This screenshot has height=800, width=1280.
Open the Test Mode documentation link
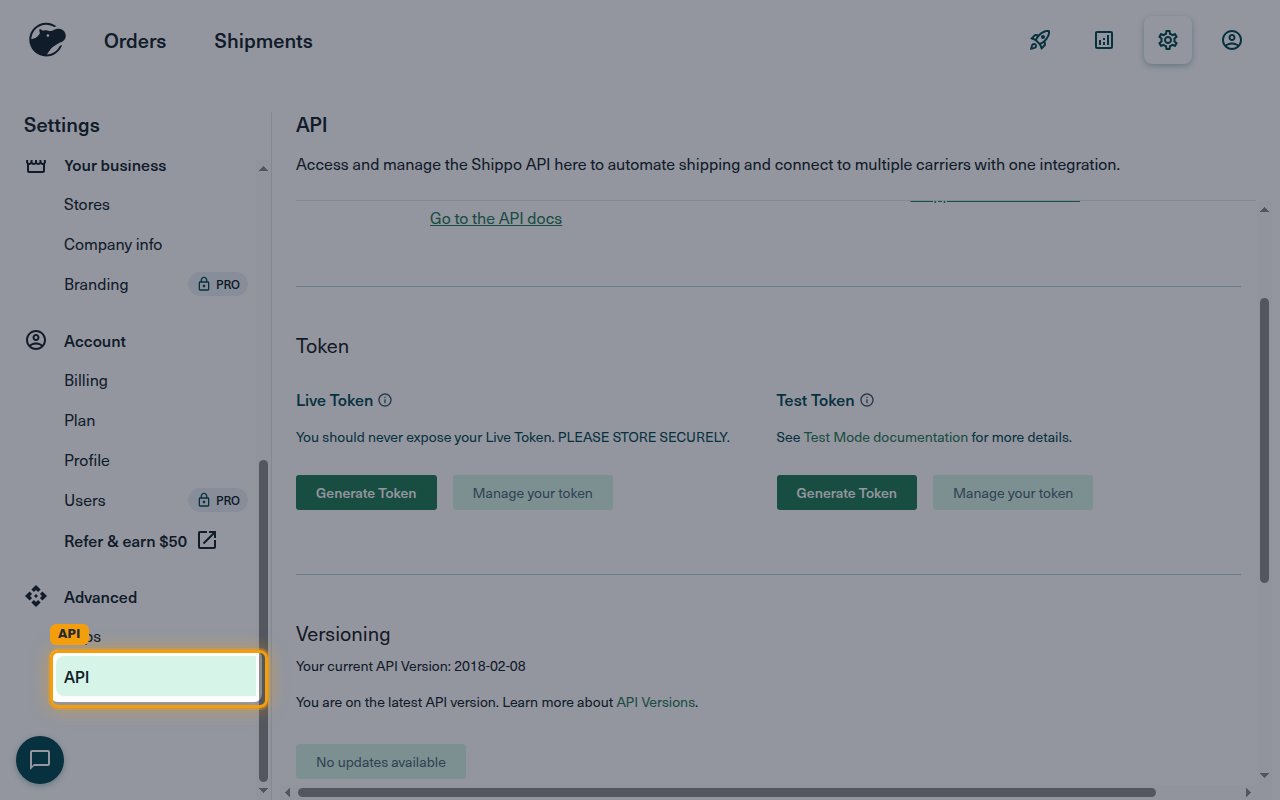pos(886,437)
